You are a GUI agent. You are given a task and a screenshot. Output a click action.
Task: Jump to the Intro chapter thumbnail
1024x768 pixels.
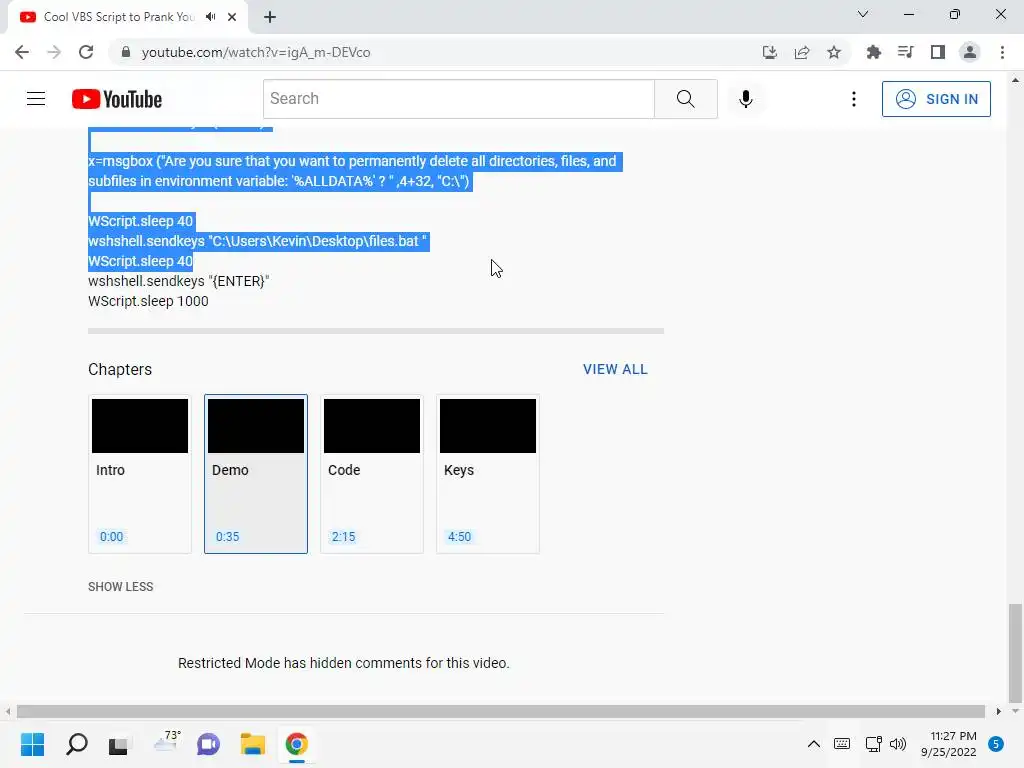[x=140, y=426]
